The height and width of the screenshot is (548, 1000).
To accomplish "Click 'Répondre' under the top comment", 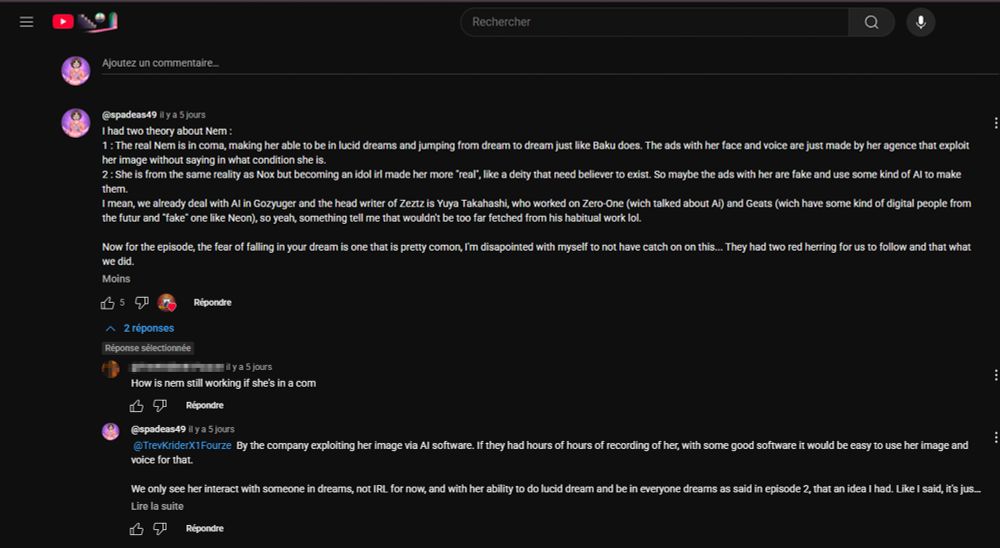I will click(212, 302).
